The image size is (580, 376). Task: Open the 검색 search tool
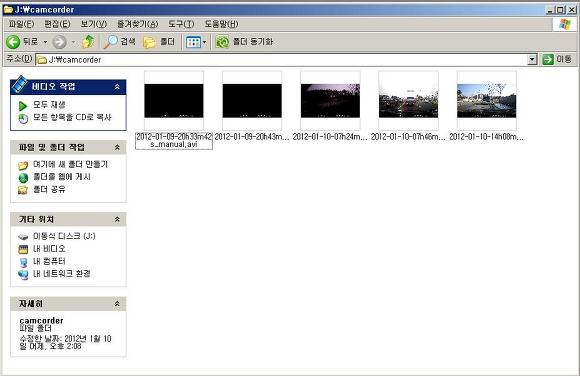coord(119,42)
